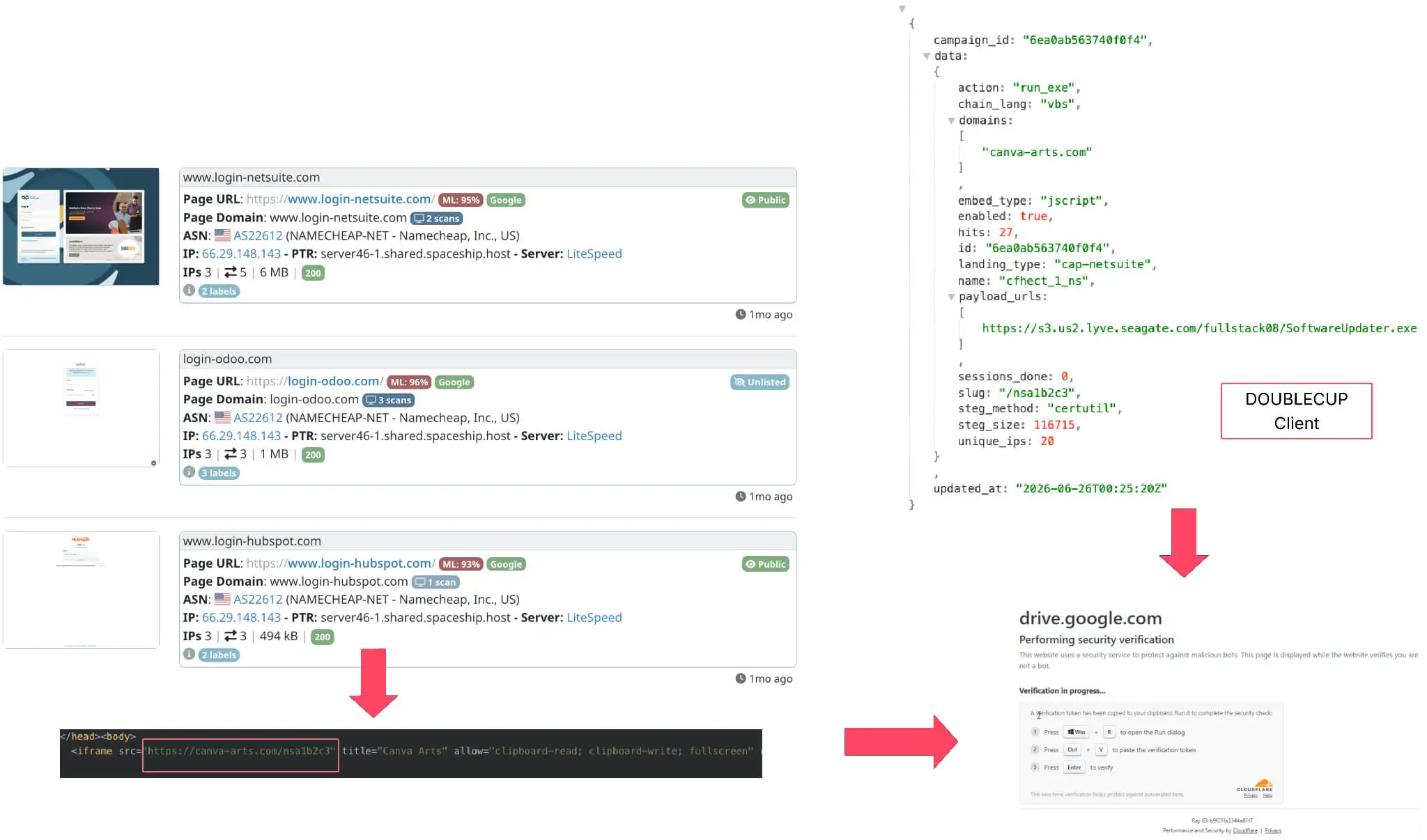Open AS22612 ASN link in login-hubspot result
The height and width of the screenshot is (840, 1427).
coord(258,599)
